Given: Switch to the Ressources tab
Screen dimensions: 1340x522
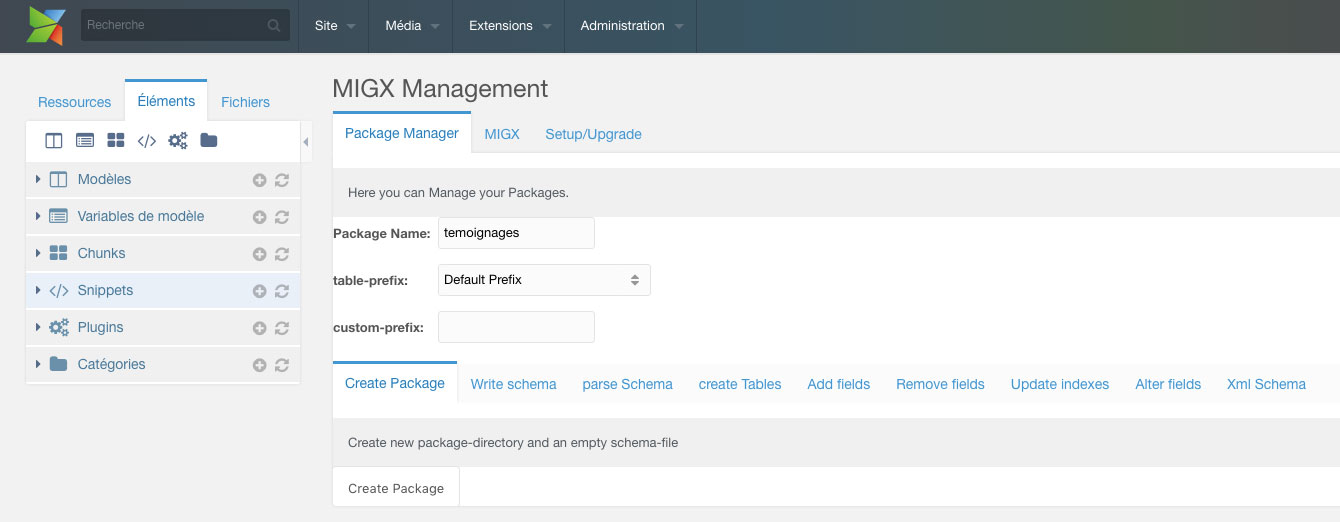Looking at the screenshot, I should (x=74, y=102).
